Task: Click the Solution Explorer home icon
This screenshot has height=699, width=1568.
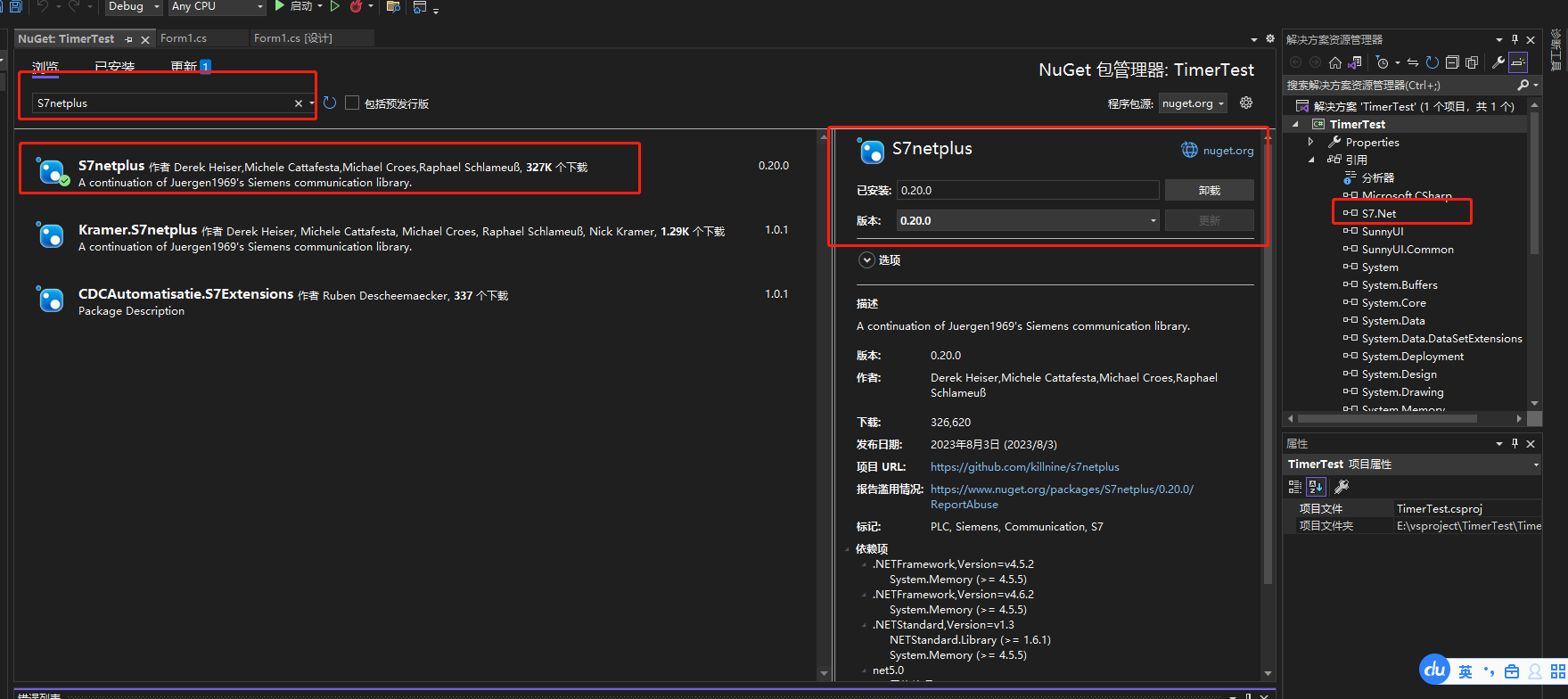Action: (x=1334, y=62)
